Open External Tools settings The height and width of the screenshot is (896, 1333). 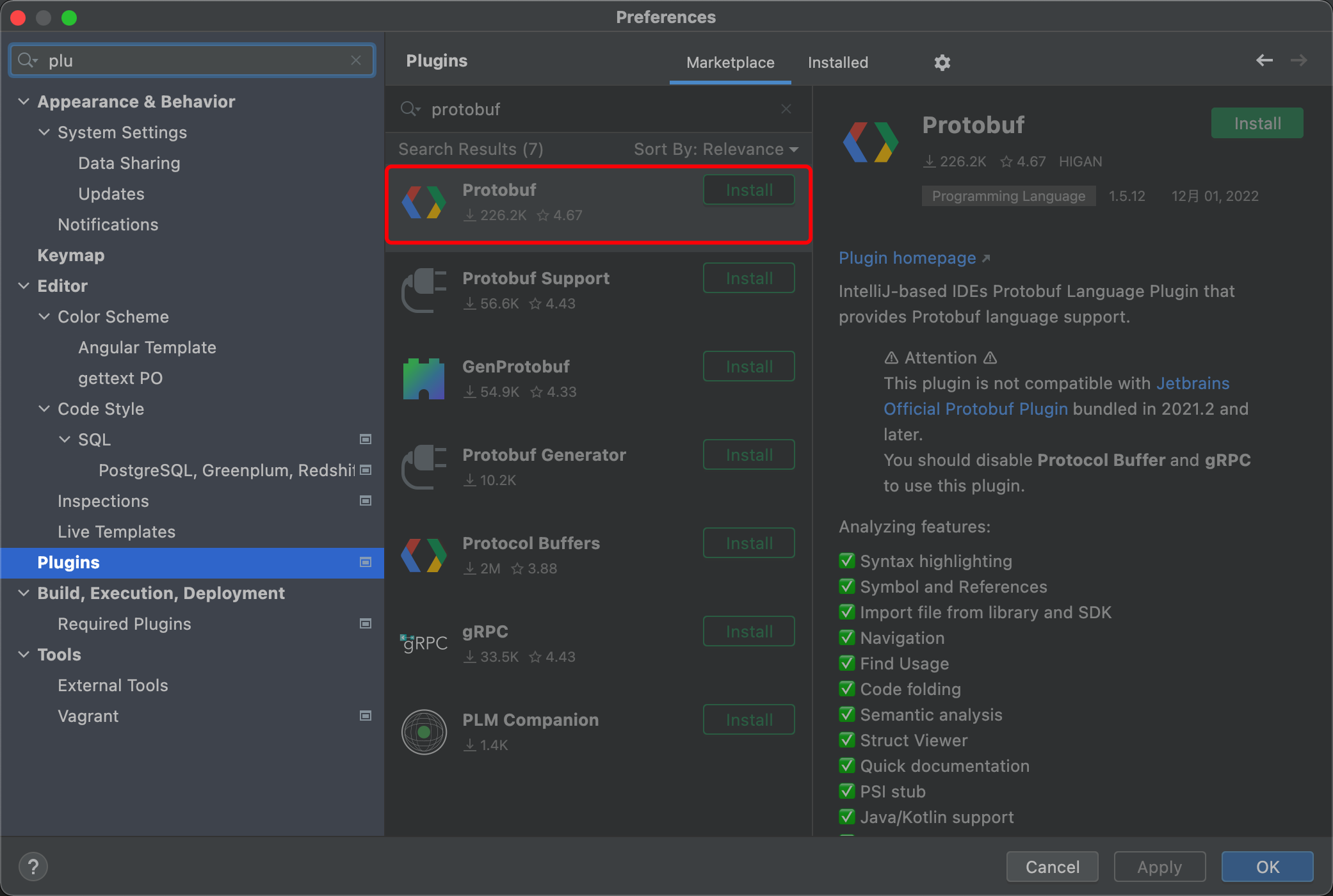pyautogui.click(x=113, y=685)
